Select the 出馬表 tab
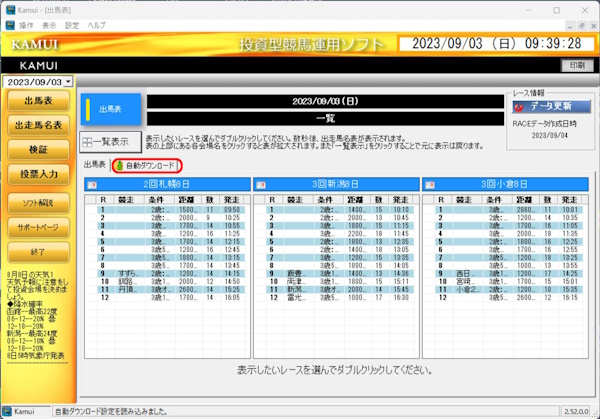The height and width of the screenshot is (419, 600). tap(95, 164)
